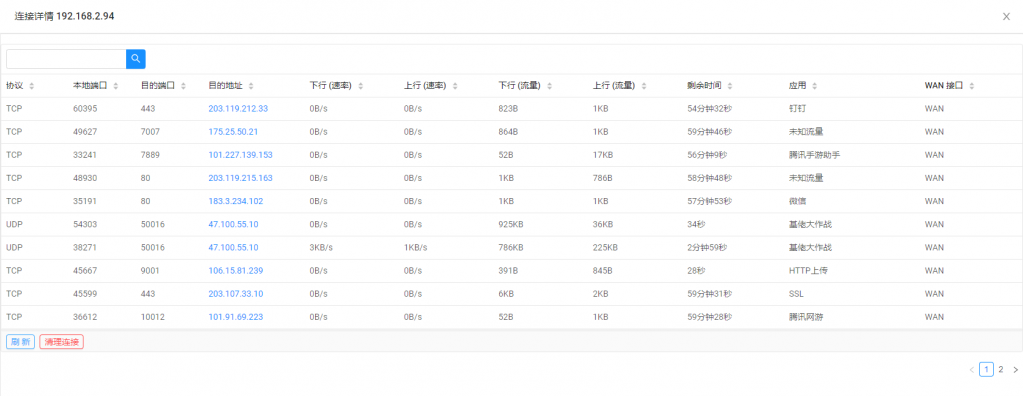Select local port 45667 cell
The image size is (1023, 396).
85,271
